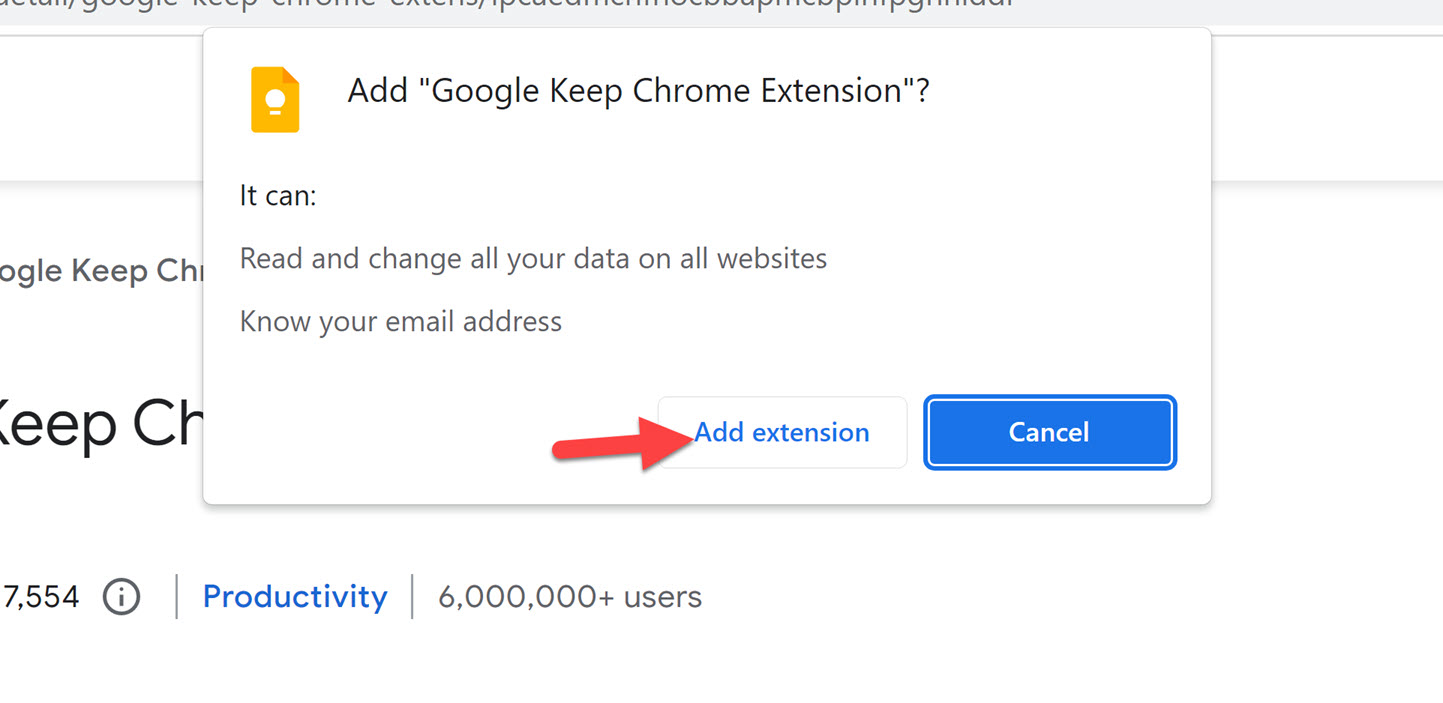Click the Add extension button
Viewport: 1443px width, 703px height.
pyautogui.click(x=782, y=432)
